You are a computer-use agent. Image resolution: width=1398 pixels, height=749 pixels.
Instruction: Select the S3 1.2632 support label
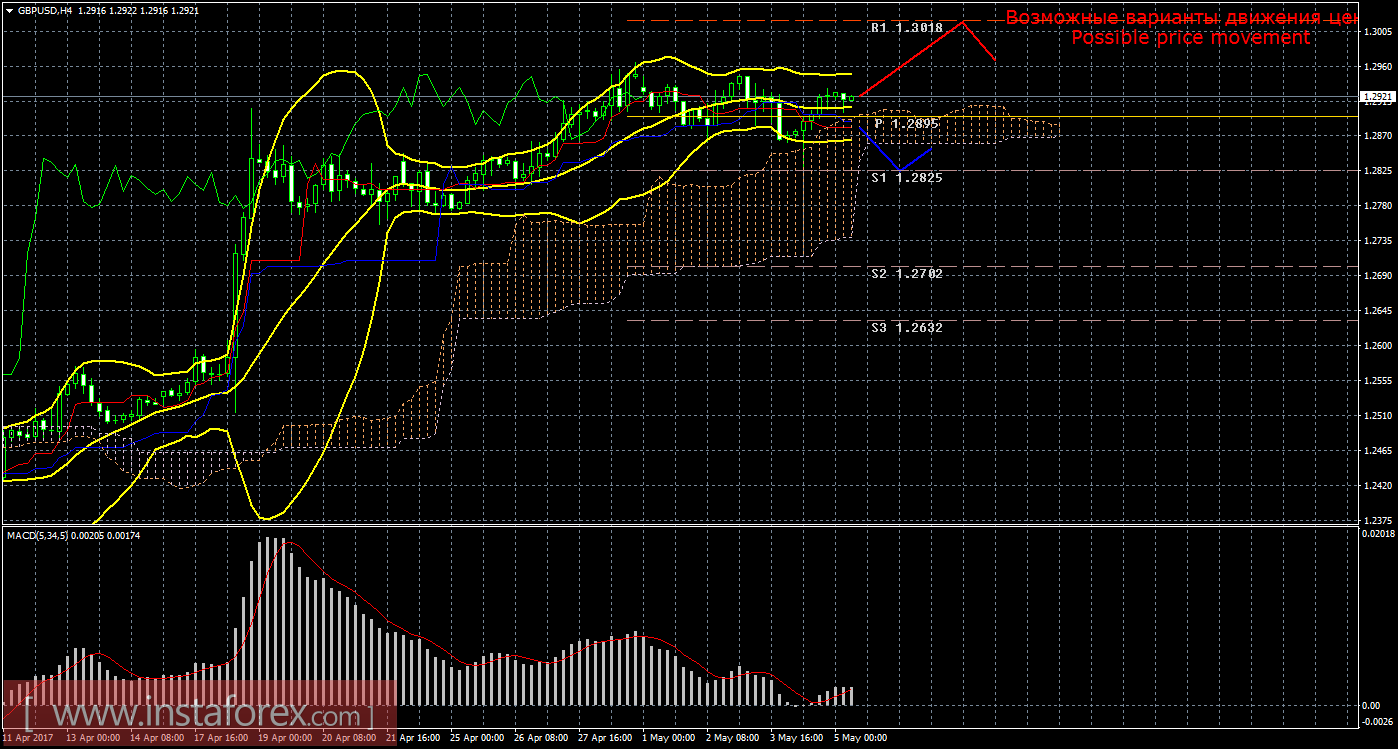[x=906, y=327]
